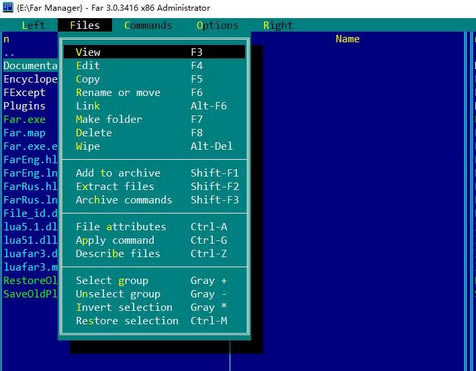The width and height of the screenshot is (476, 371).
Task: Select the Plugins folder row
Action: point(30,106)
